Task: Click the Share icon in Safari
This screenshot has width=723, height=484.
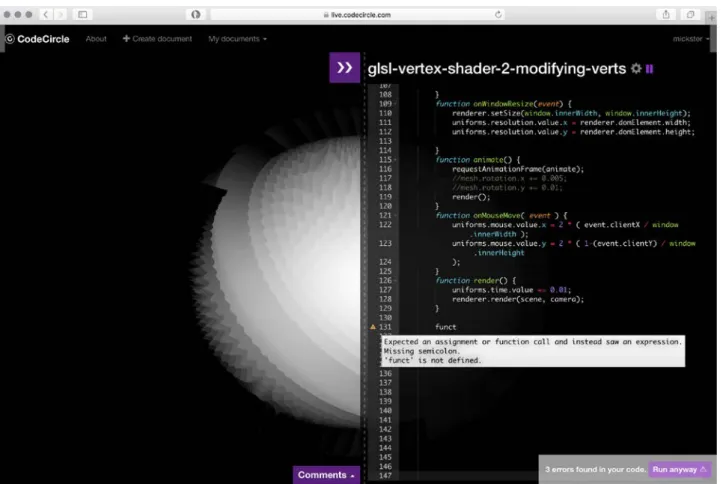Action: (x=666, y=14)
